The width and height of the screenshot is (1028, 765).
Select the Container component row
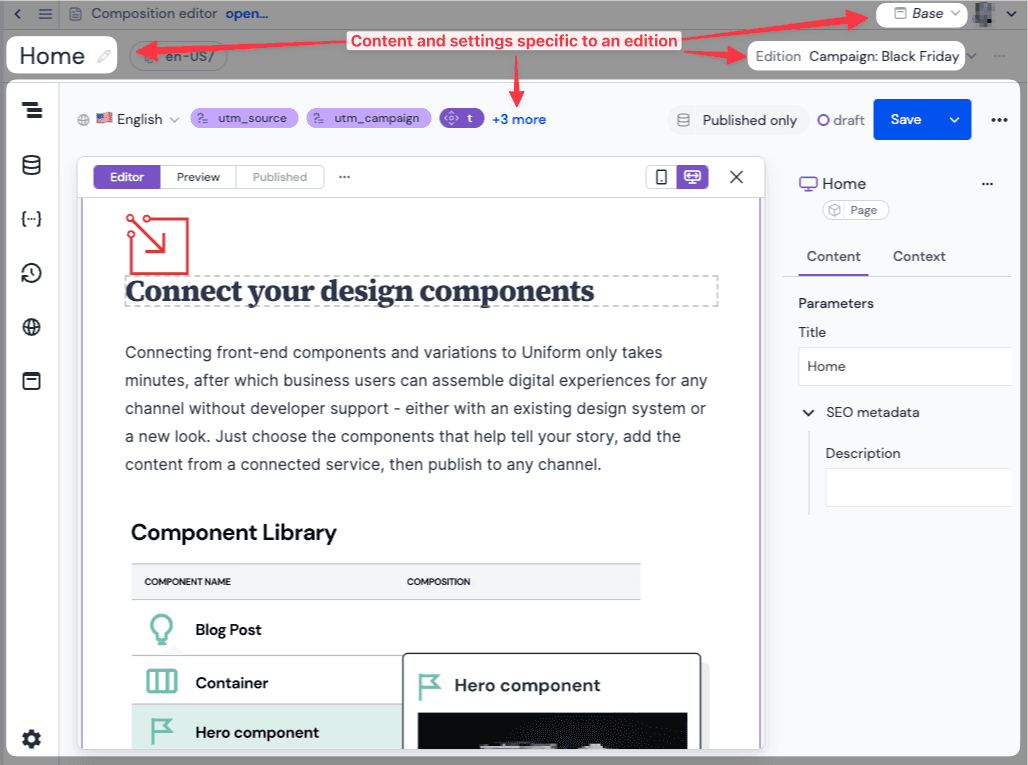pos(267,682)
